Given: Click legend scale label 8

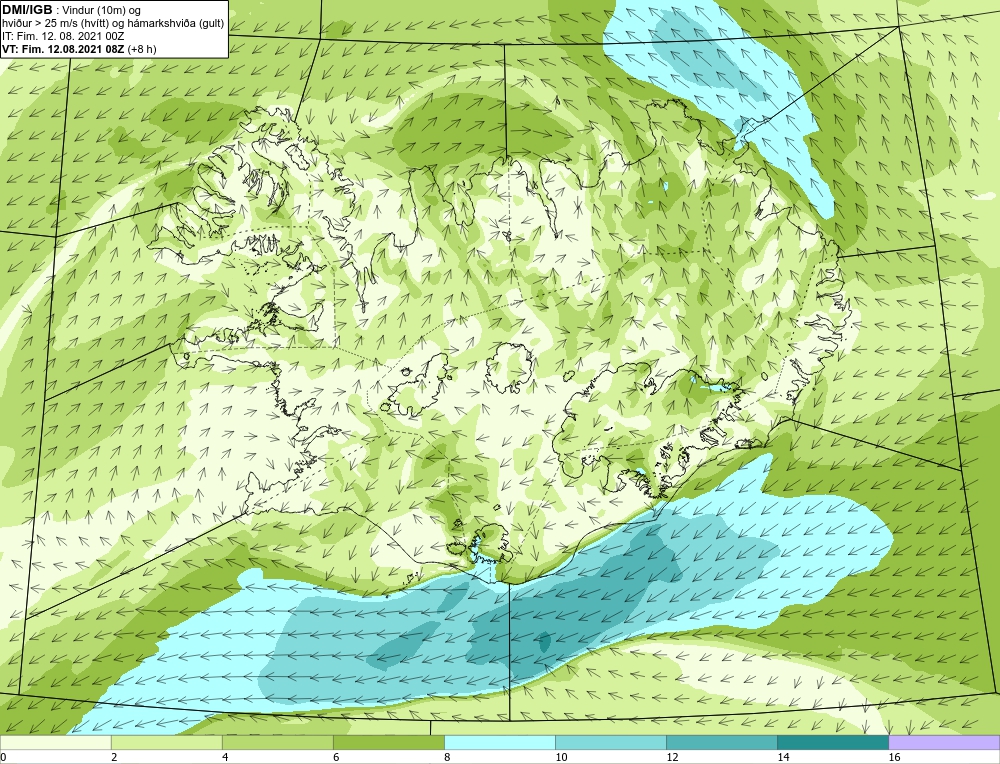Looking at the screenshot, I should 447,757.
